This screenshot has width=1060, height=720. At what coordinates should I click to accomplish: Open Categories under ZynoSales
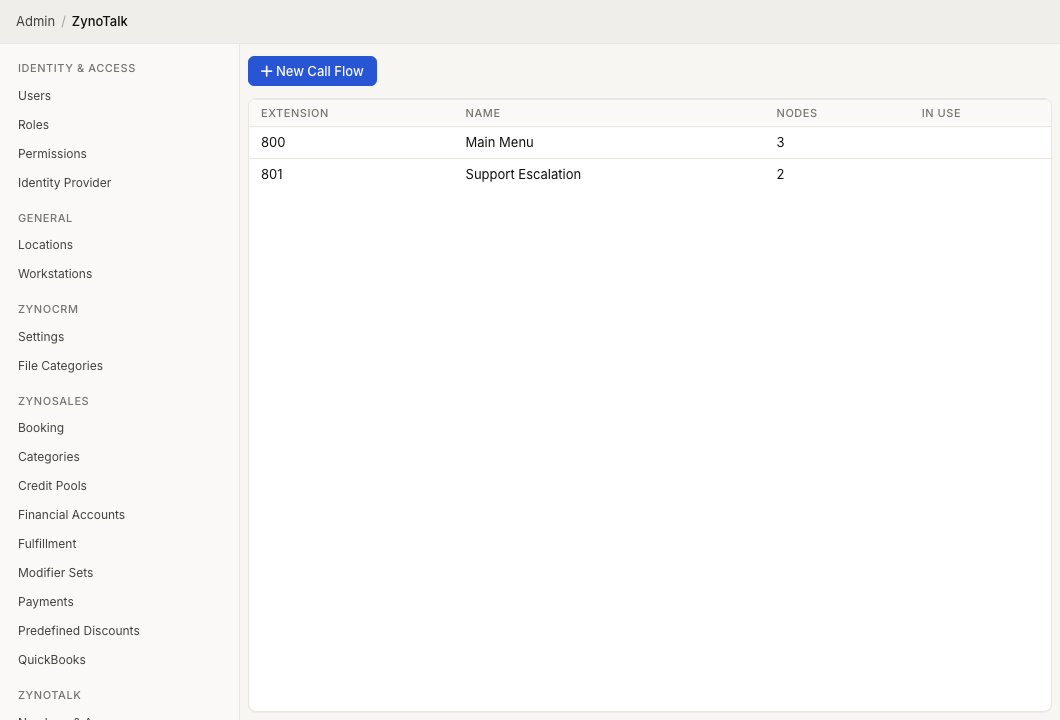pyautogui.click(x=49, y=457)
